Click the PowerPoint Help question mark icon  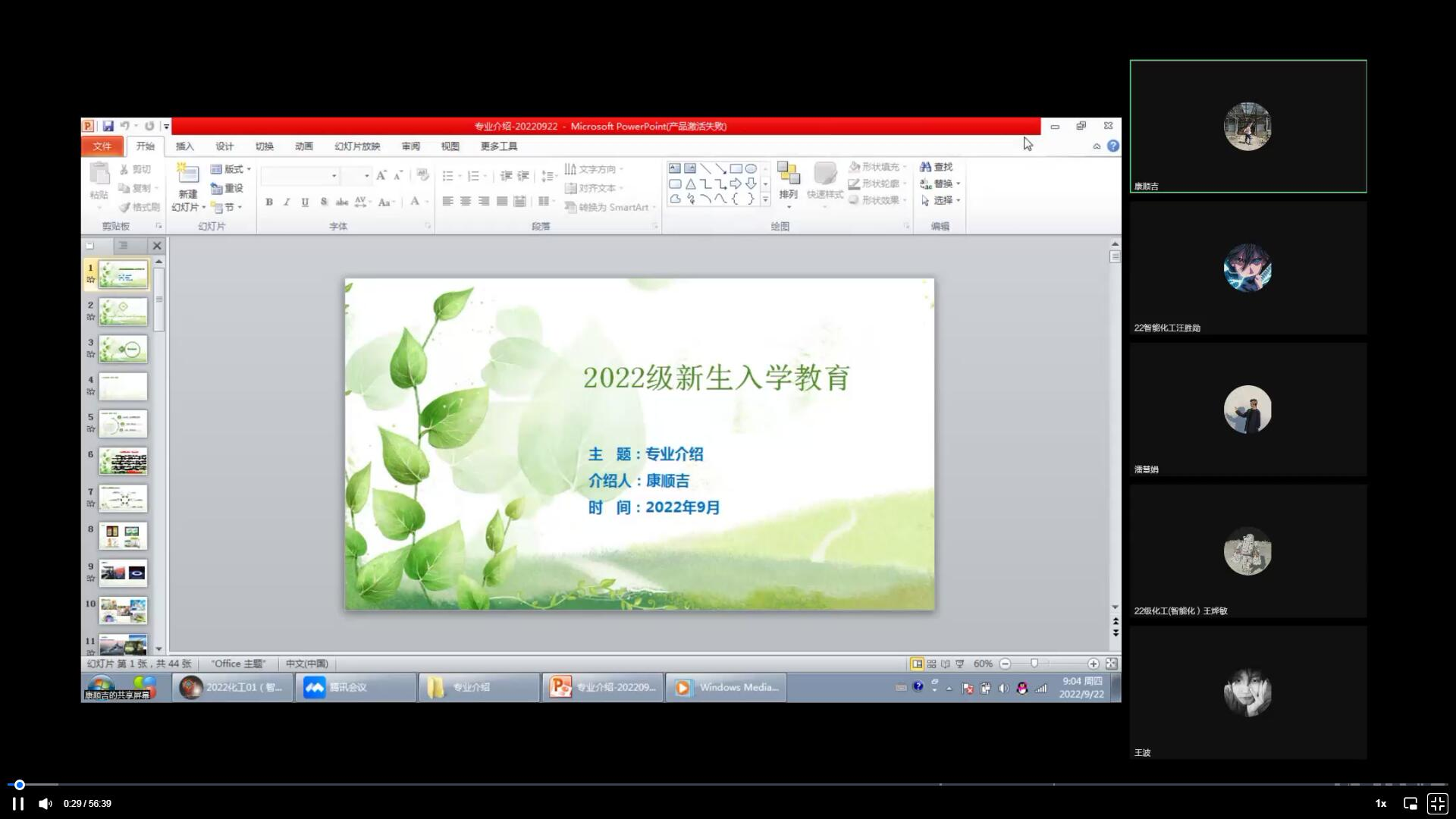coord(1112,146)
